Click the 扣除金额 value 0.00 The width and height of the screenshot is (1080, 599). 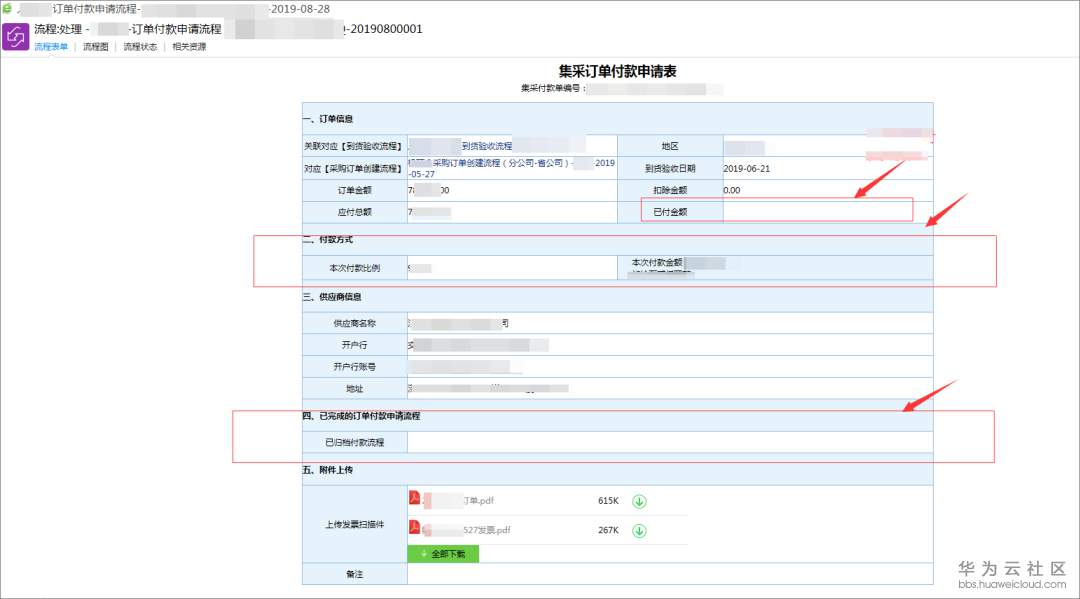click(732, 190)
